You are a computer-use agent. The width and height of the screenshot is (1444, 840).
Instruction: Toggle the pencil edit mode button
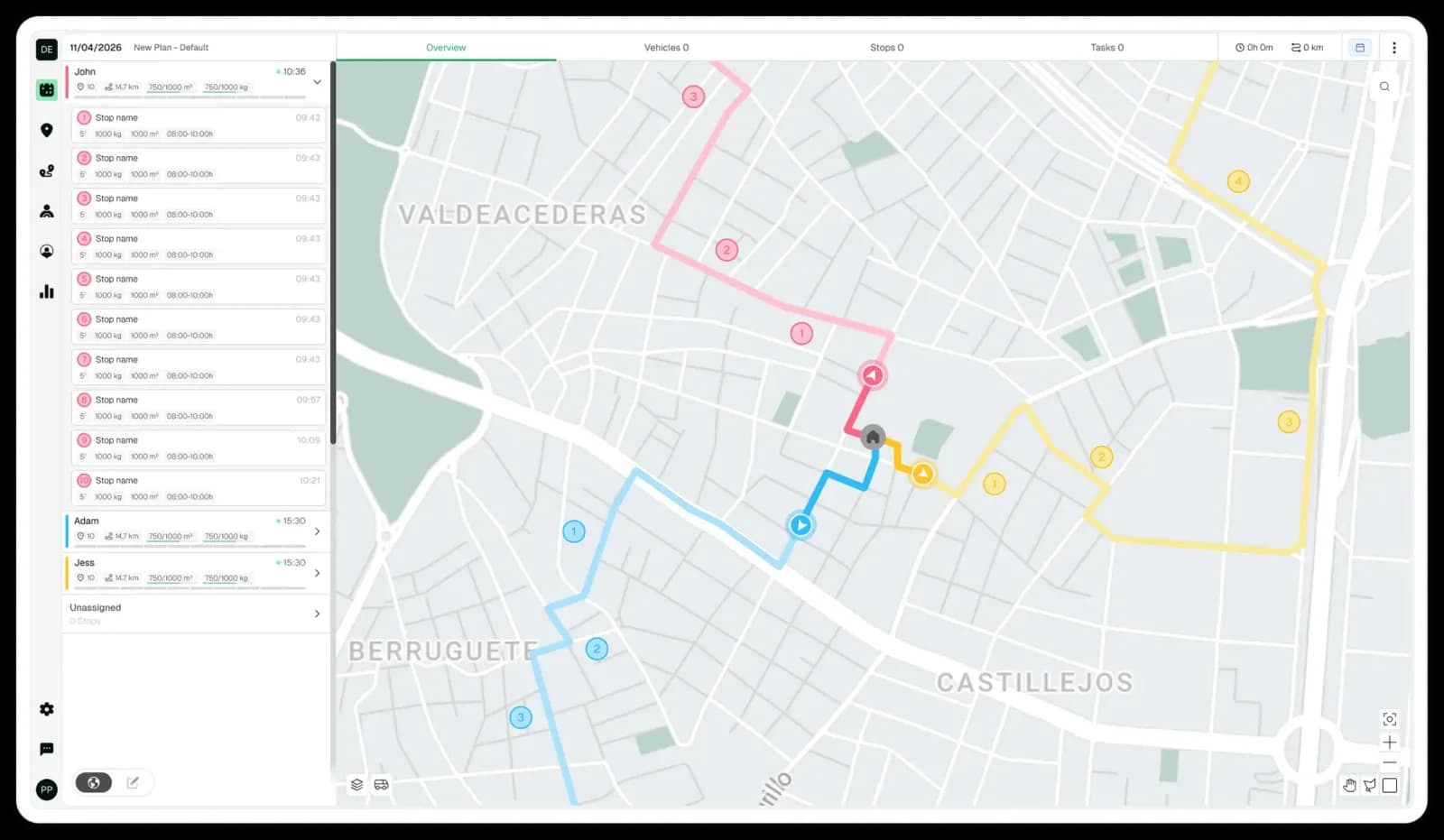tap(133, 782)
